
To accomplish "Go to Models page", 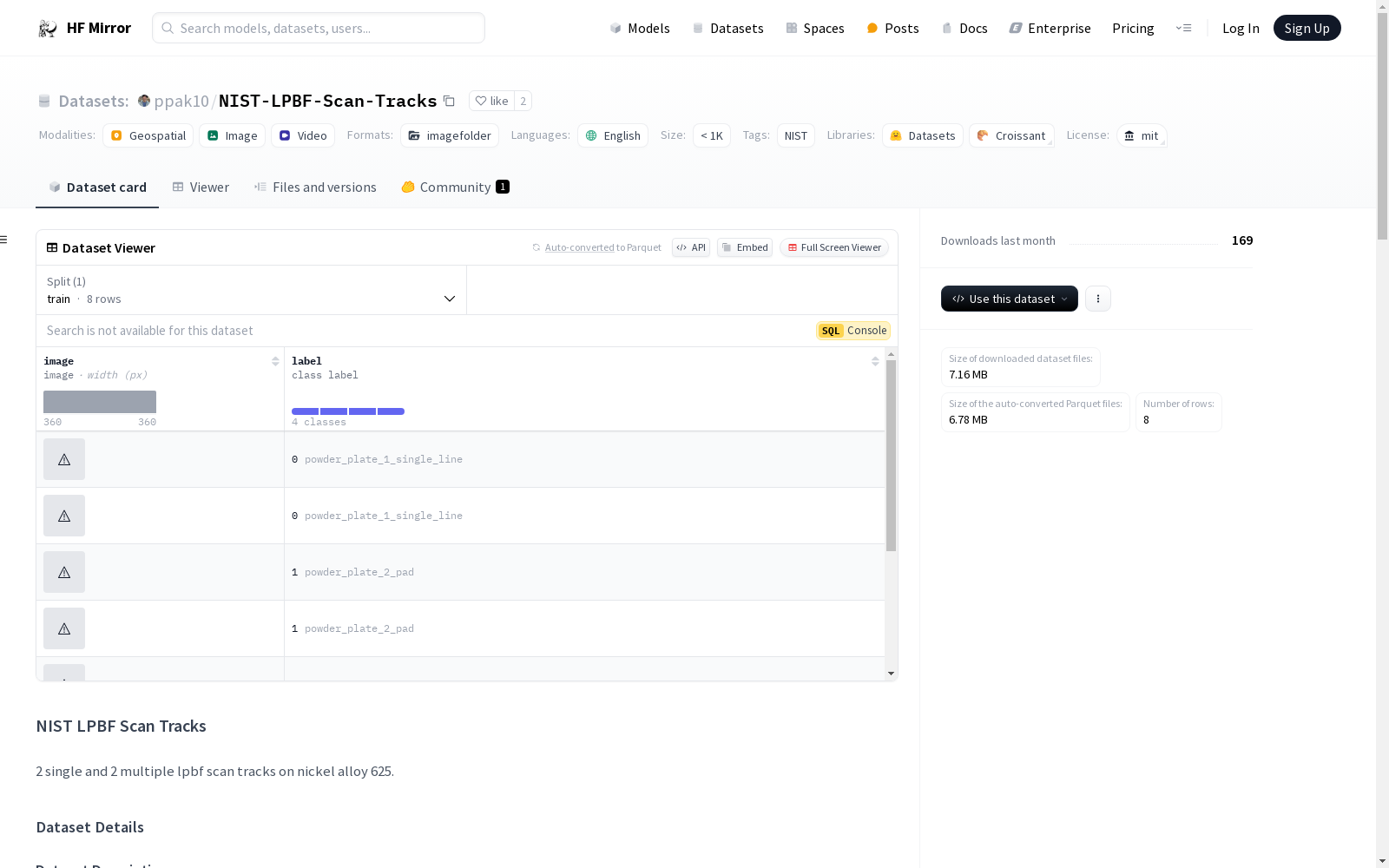I will click(x=640, y=28).
